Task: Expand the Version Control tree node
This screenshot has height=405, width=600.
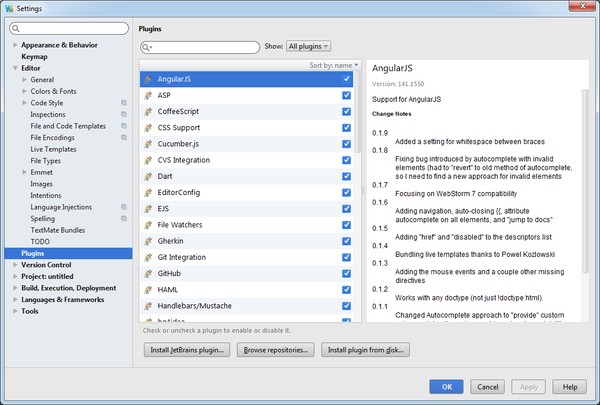Action: coord(14,265)
